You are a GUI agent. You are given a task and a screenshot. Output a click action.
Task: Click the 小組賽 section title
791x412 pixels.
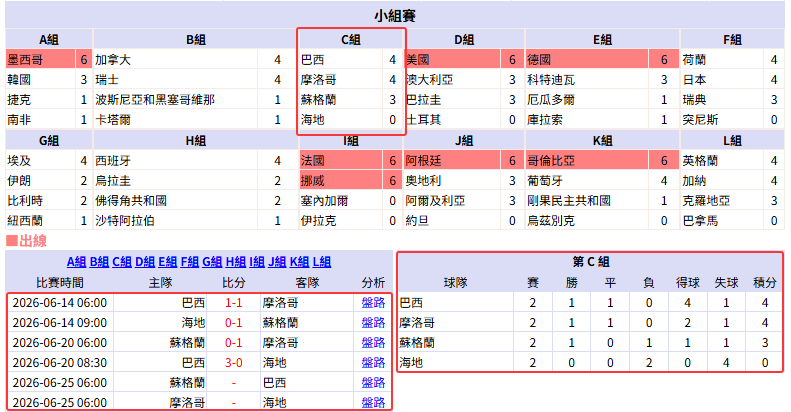[x=395, y=16]
